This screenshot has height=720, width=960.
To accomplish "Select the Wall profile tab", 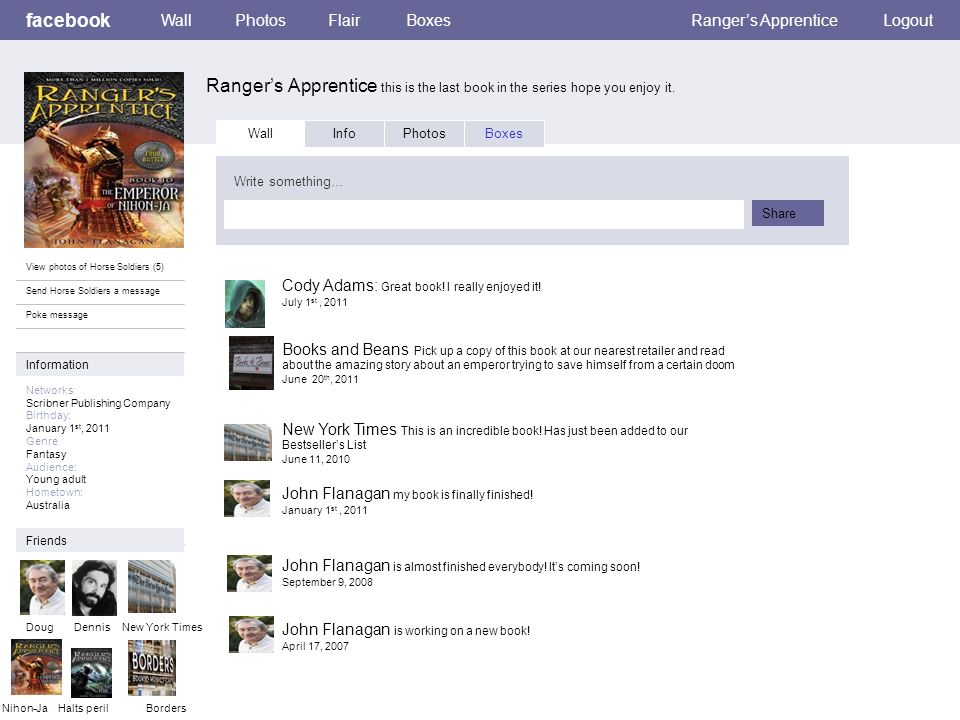I will tap(260, 133).
